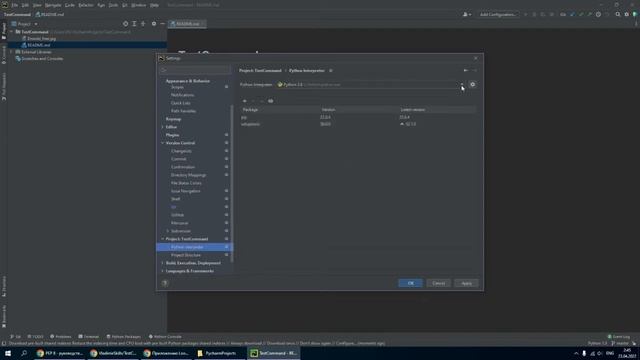Image resolution: width=640 pixels, height=360 pixels.
Task: Select Appearance & Behavior in settings tree
Action: point(188,81)
